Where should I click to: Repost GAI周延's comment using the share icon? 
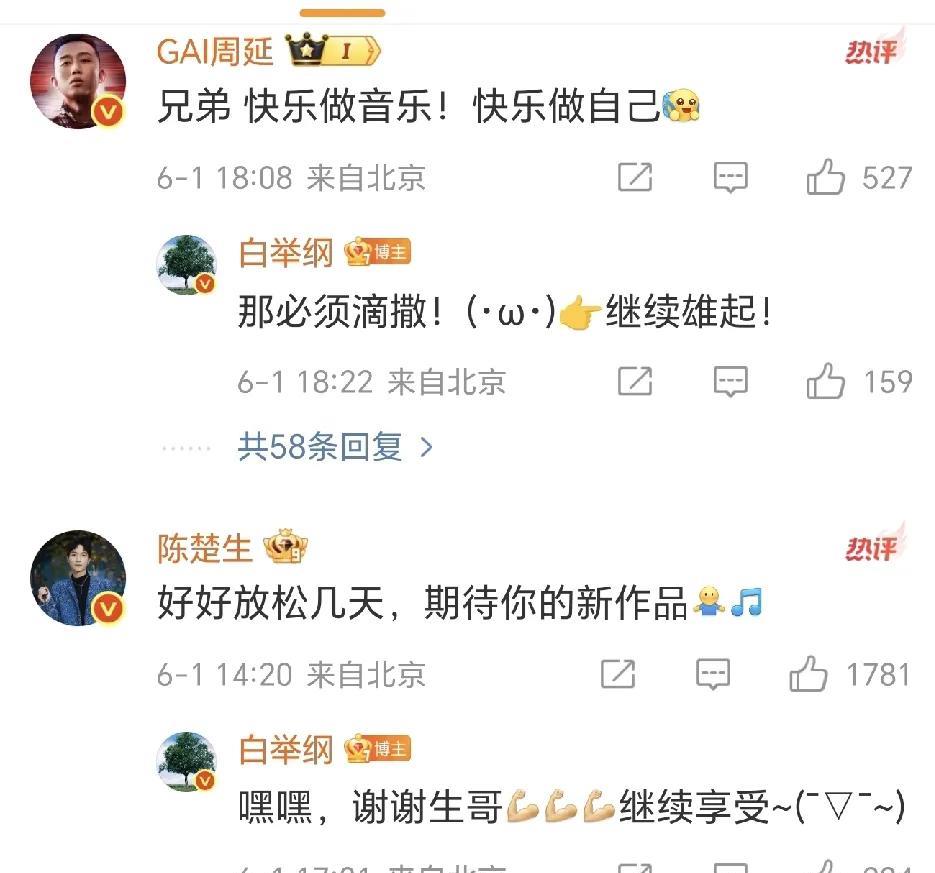pyautogui.click(x=635, y=177)
